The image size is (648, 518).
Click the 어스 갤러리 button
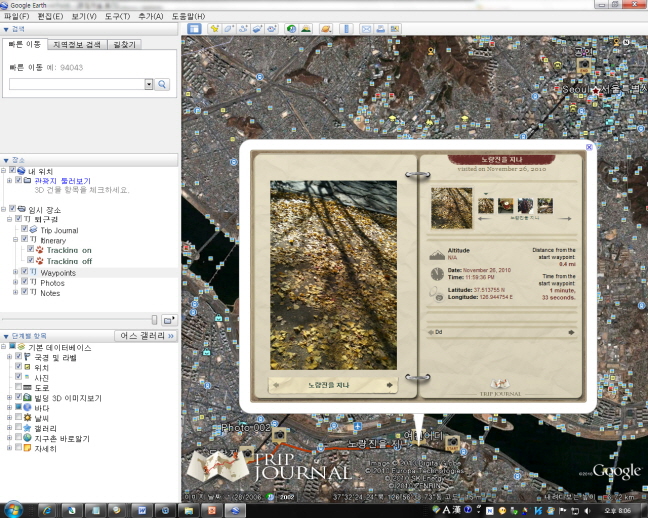point(146,336)
